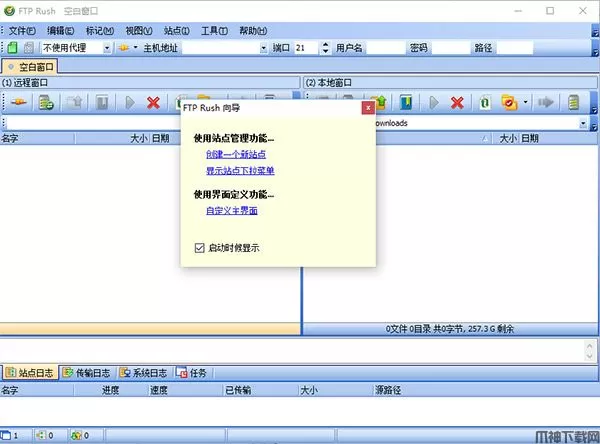Screen dimensions: 600x444
Task: Select the 空白窗口 tab
Action: (x=30, y=67)
